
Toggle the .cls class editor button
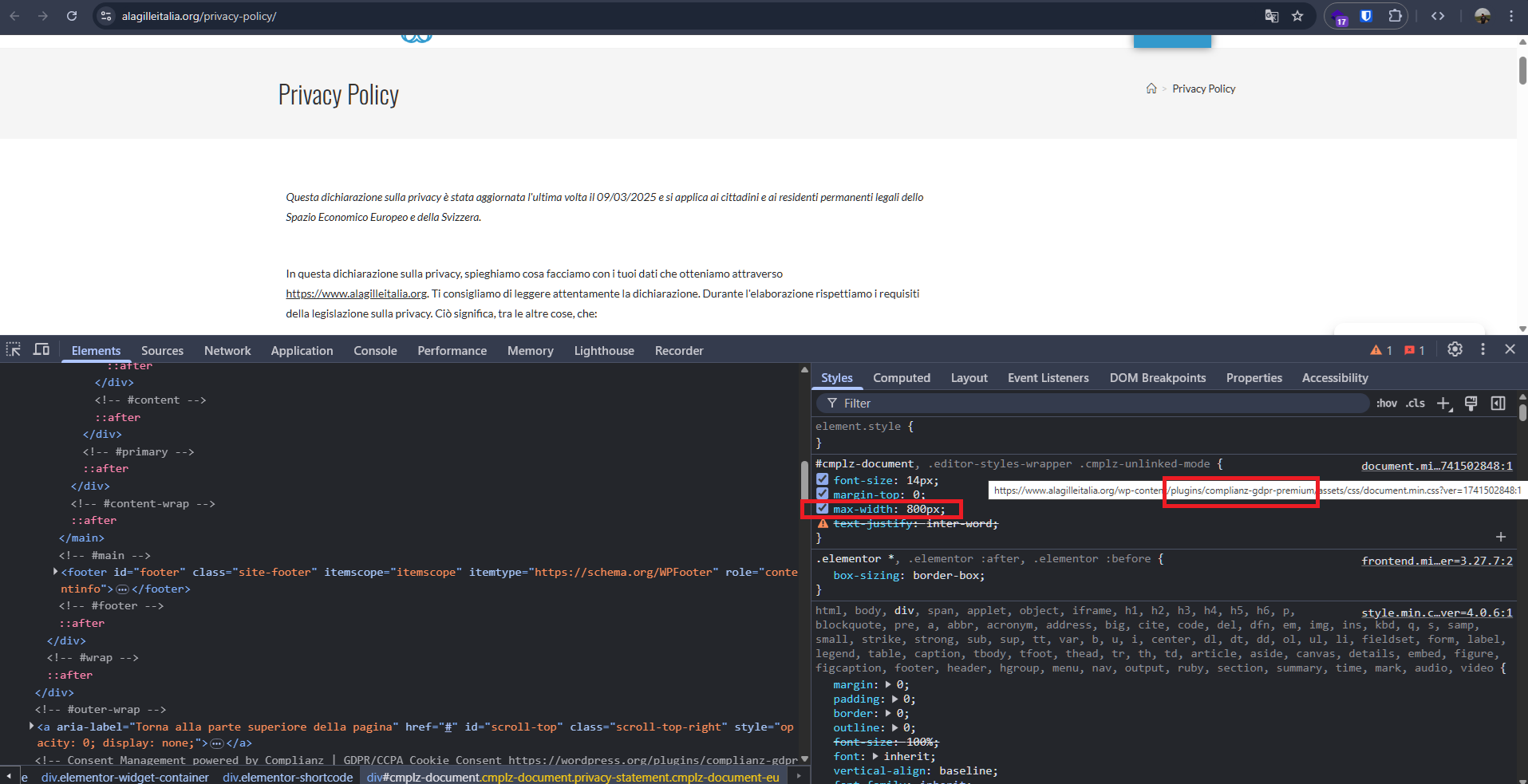coord(1416,404)
